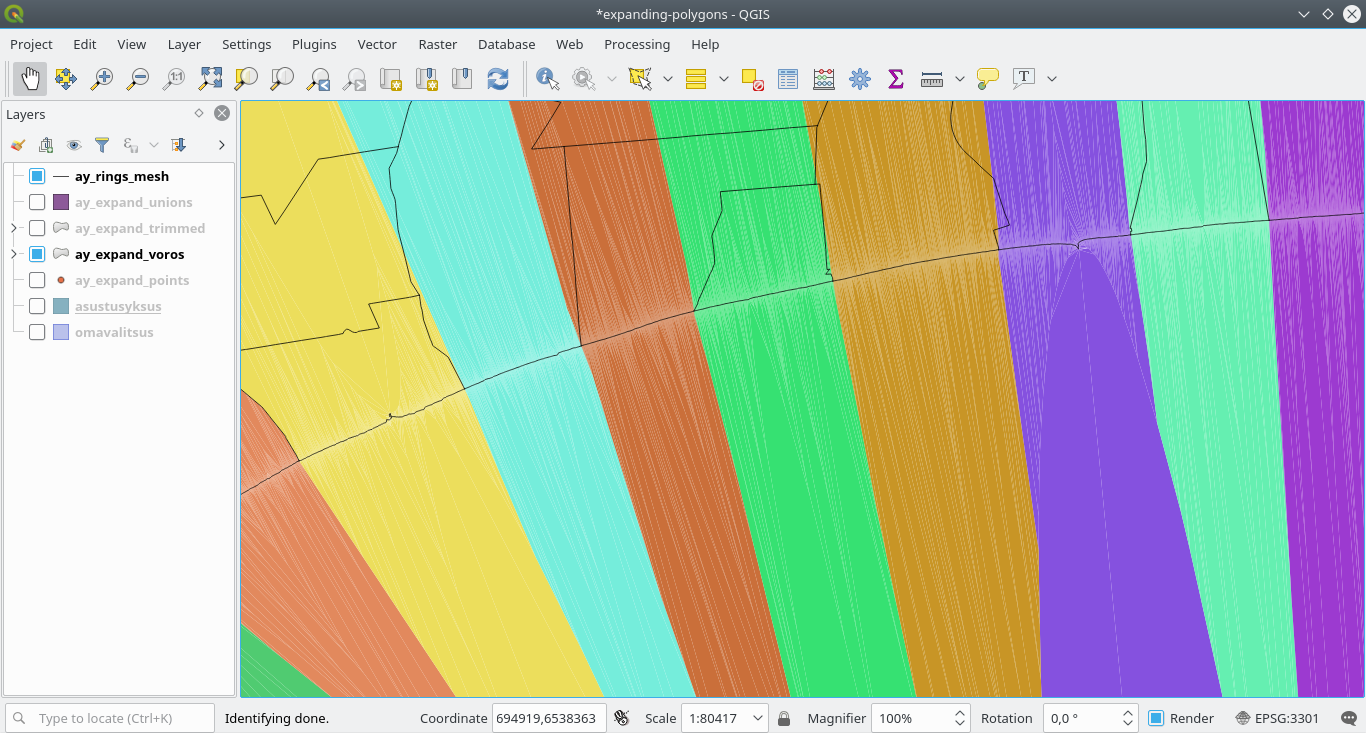
Task: Click Pan Map to Selection icon
Action: pos(66,78)
